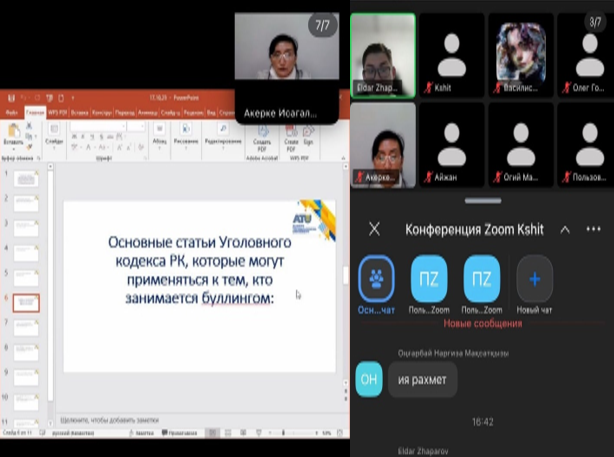
Task: Click the Файл menu tab
Action: click(12, 113)
